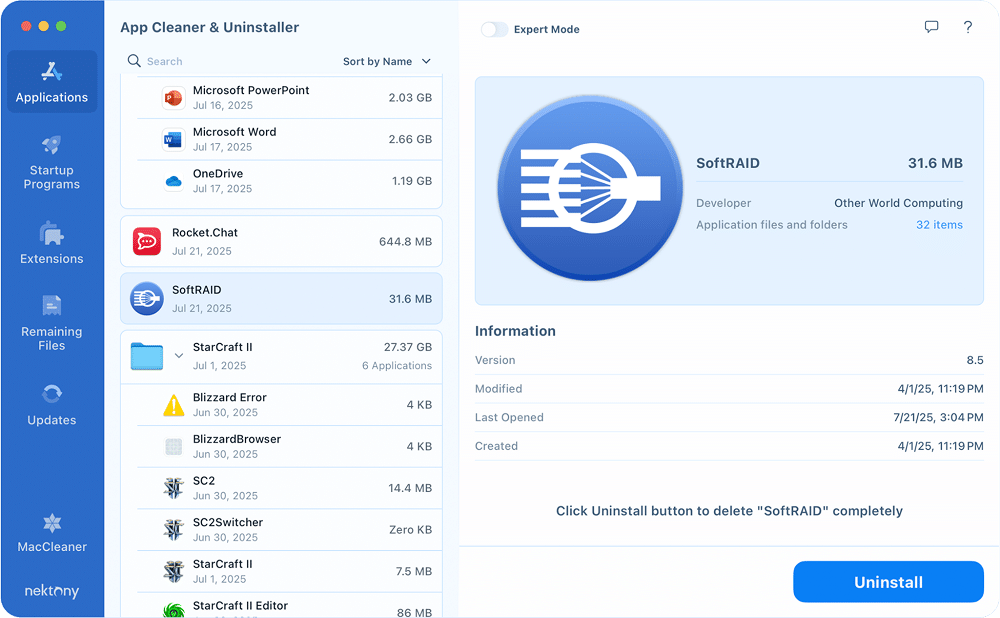Click the SoftRAID icon in the list
The height and width of the screenshot is (618, 1000).
(147, 298)
